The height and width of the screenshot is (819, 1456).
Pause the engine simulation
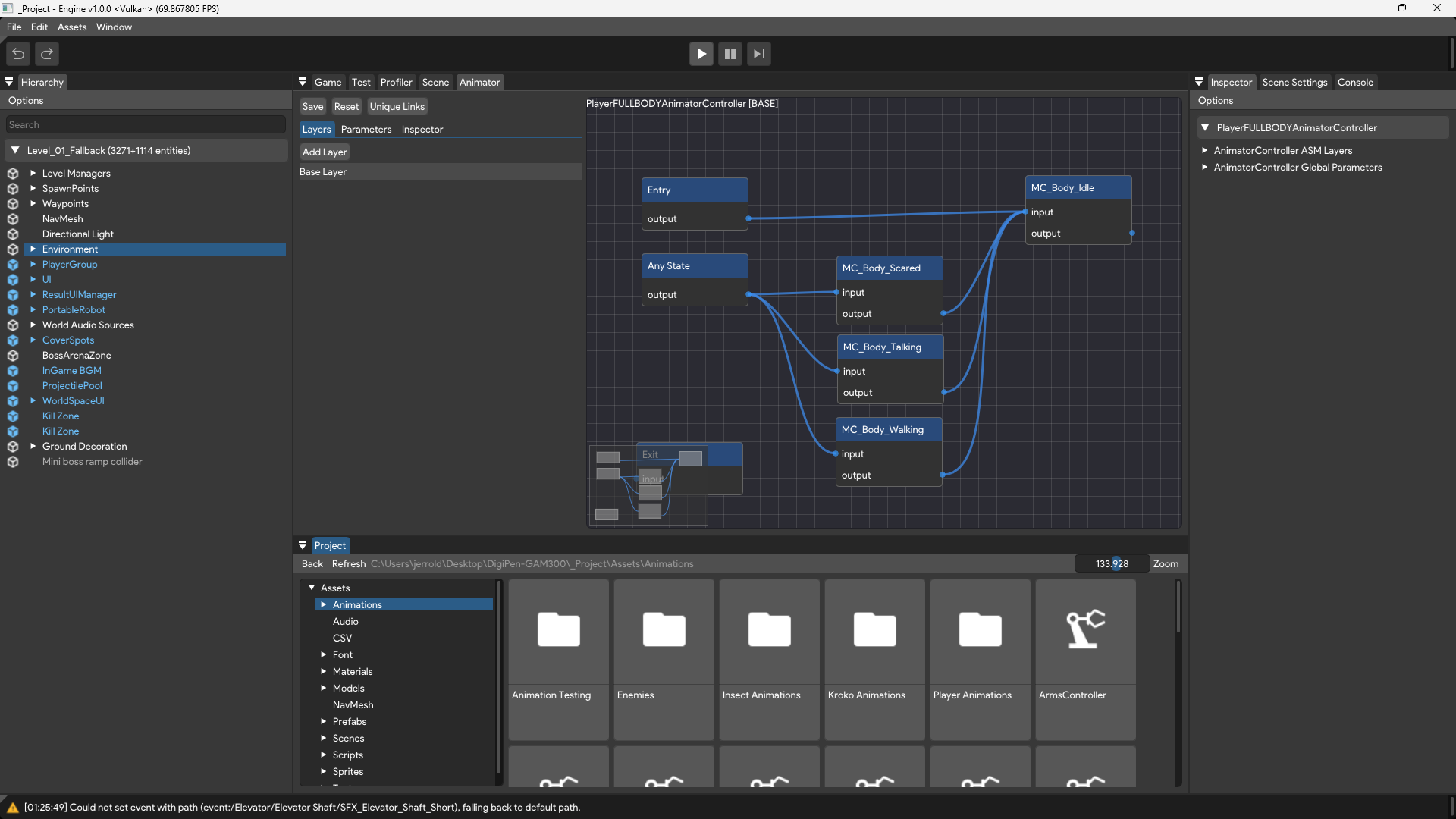(x=730, y=54)
